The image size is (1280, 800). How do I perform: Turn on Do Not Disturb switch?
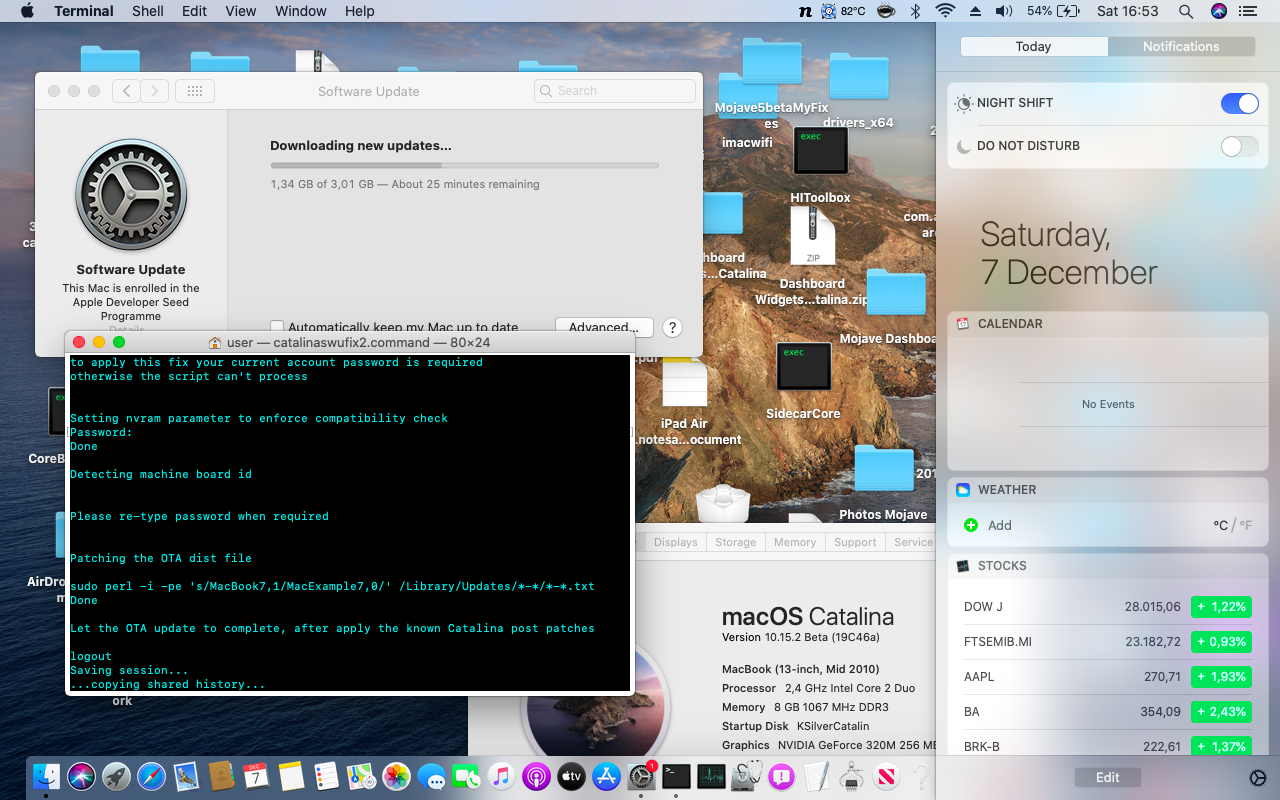[1240, 146]
